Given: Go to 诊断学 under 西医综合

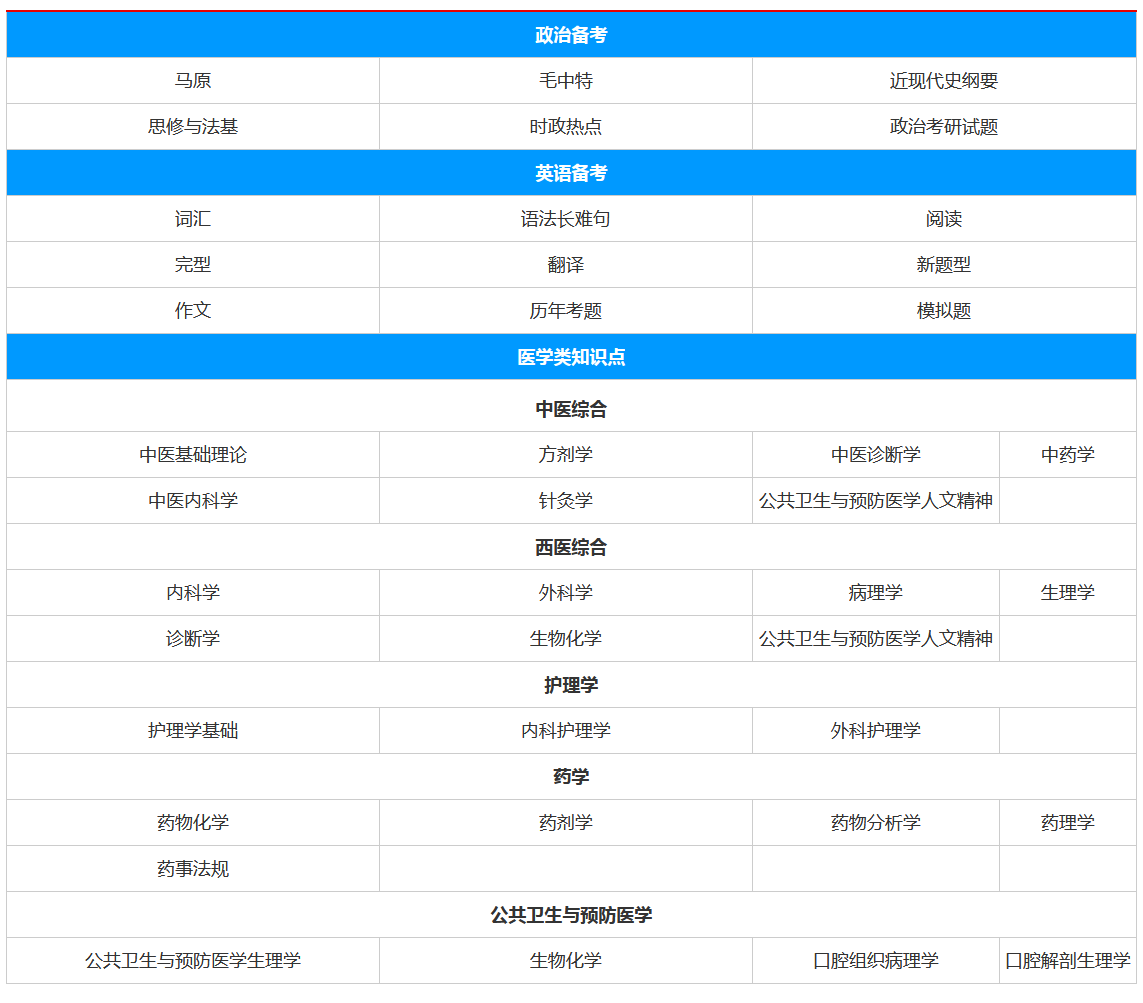Looking at the screenshot, I should coord(193,639).
